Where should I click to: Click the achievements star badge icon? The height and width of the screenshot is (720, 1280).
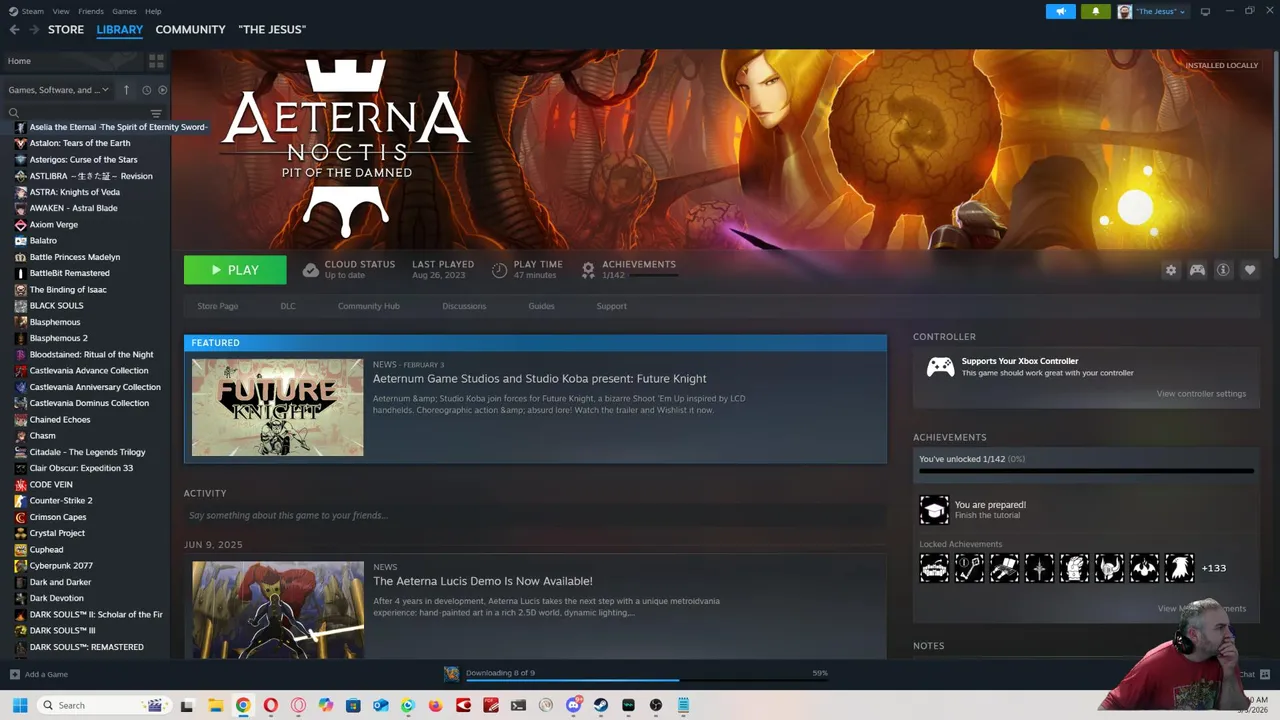click(x=588, y=270)
